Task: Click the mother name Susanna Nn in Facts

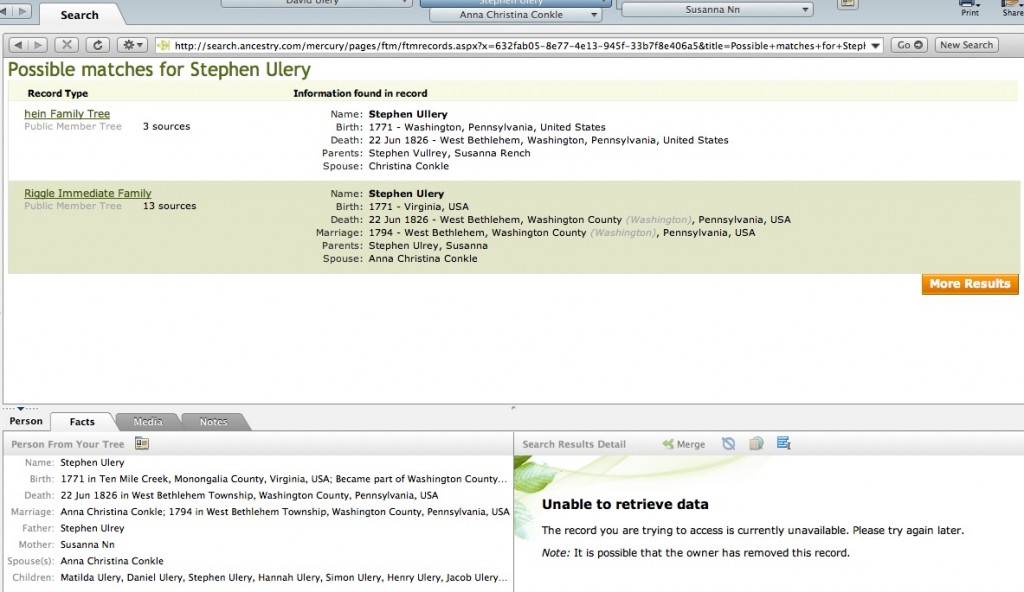Action: click(88, 544)
